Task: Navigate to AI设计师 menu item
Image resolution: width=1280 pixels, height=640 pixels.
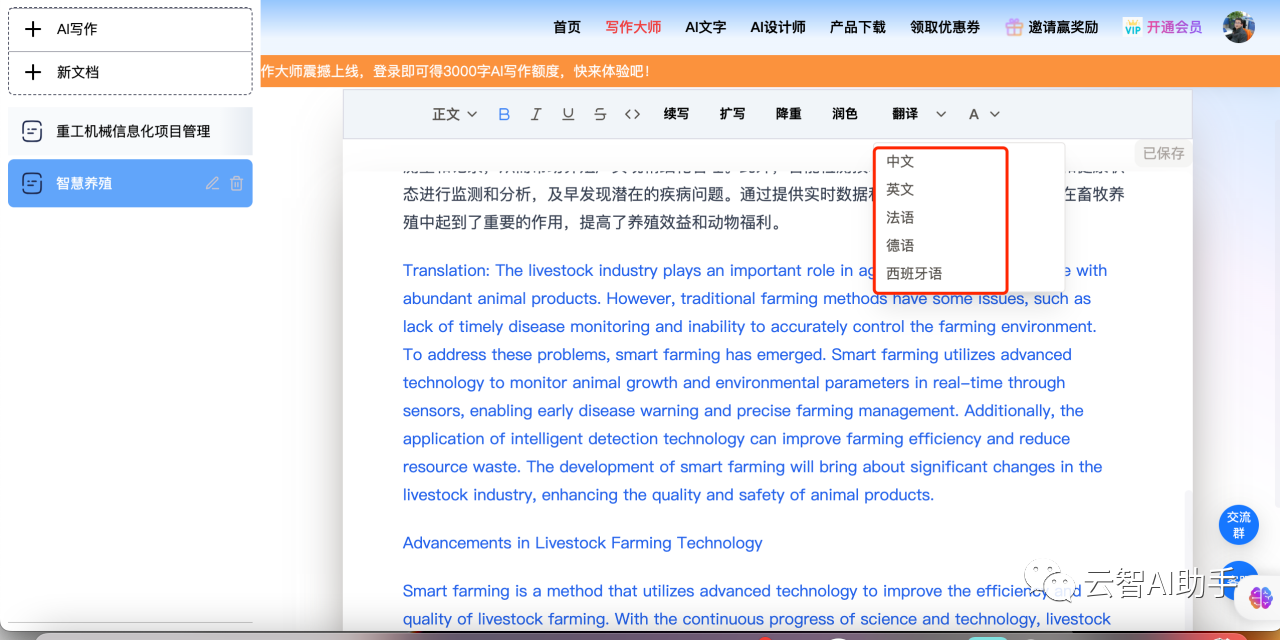Action: [x=778, y=27]
